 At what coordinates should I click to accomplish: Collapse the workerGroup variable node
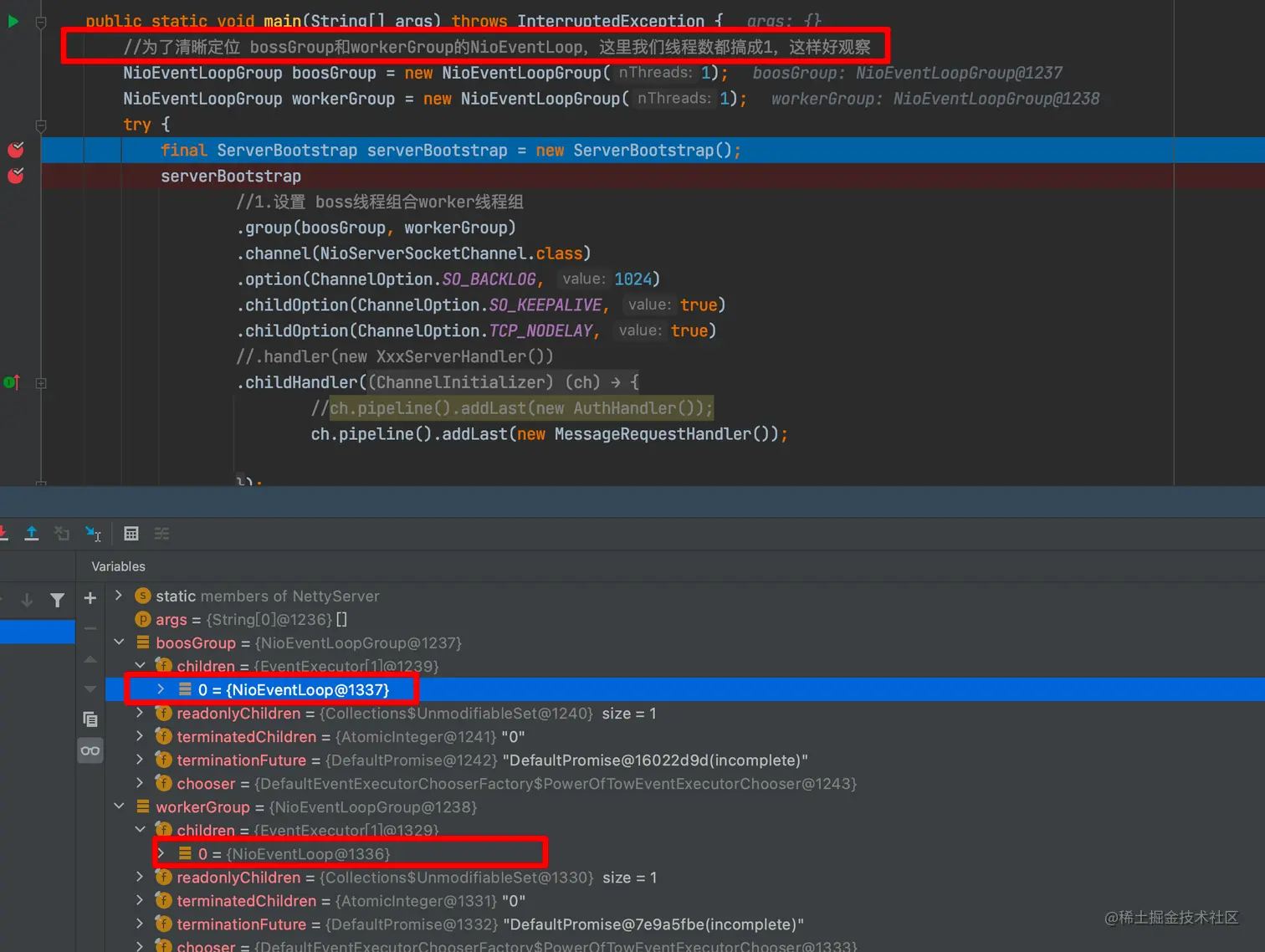coord(119,806)
